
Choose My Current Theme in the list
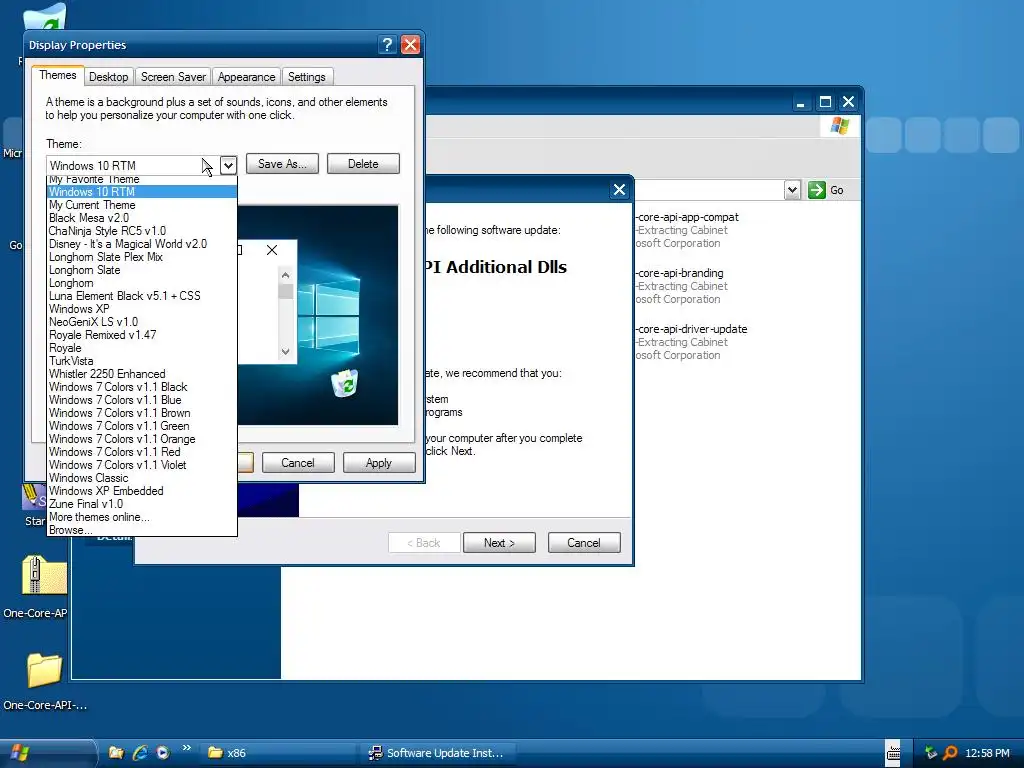[x=142, y=205]
